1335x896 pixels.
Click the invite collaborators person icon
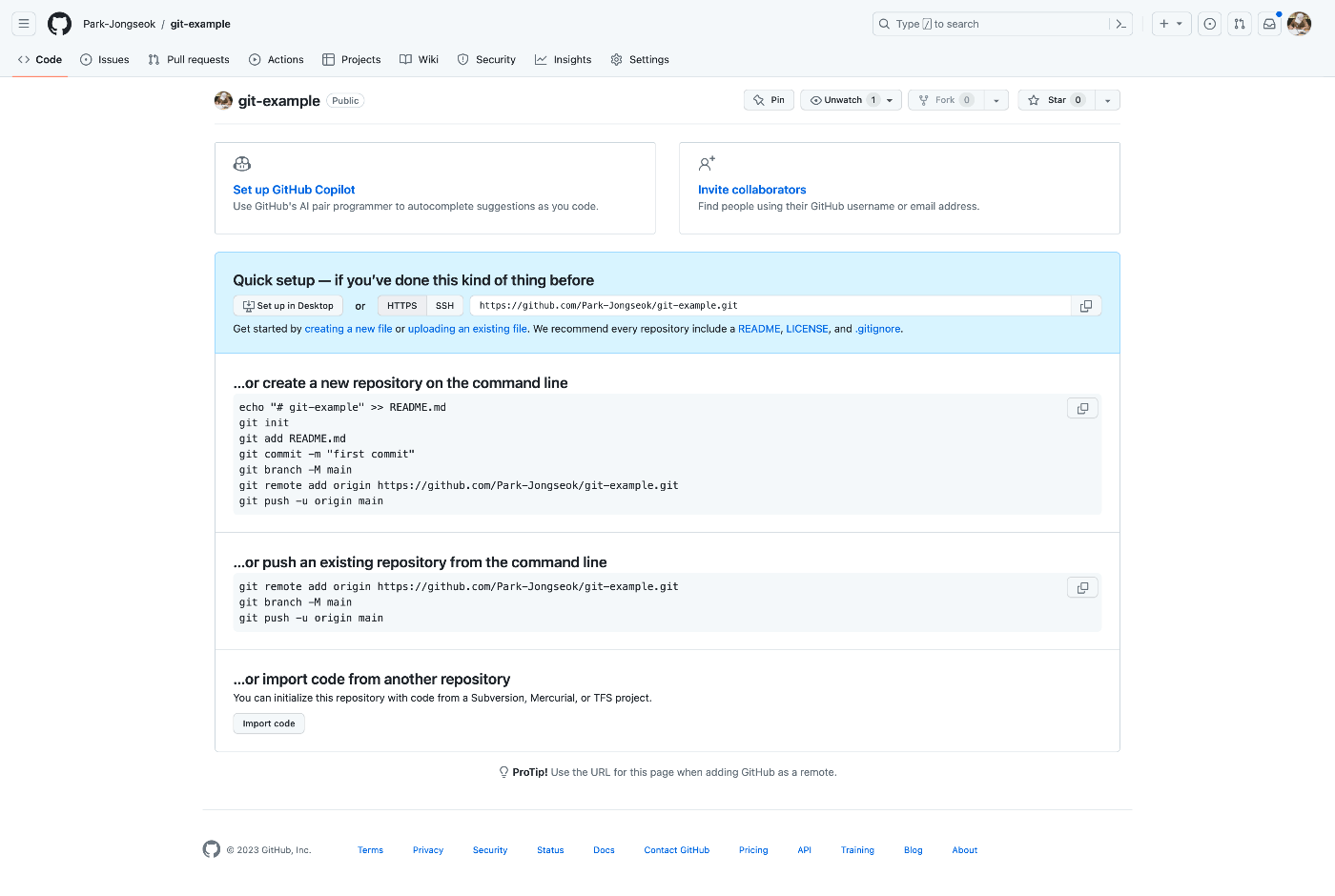tap(707, 164)
